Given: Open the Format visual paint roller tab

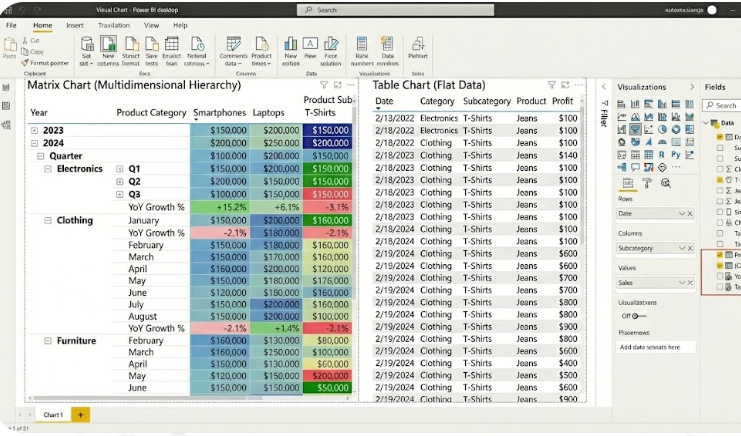Looking at the screenshot, I should (646, 184).
